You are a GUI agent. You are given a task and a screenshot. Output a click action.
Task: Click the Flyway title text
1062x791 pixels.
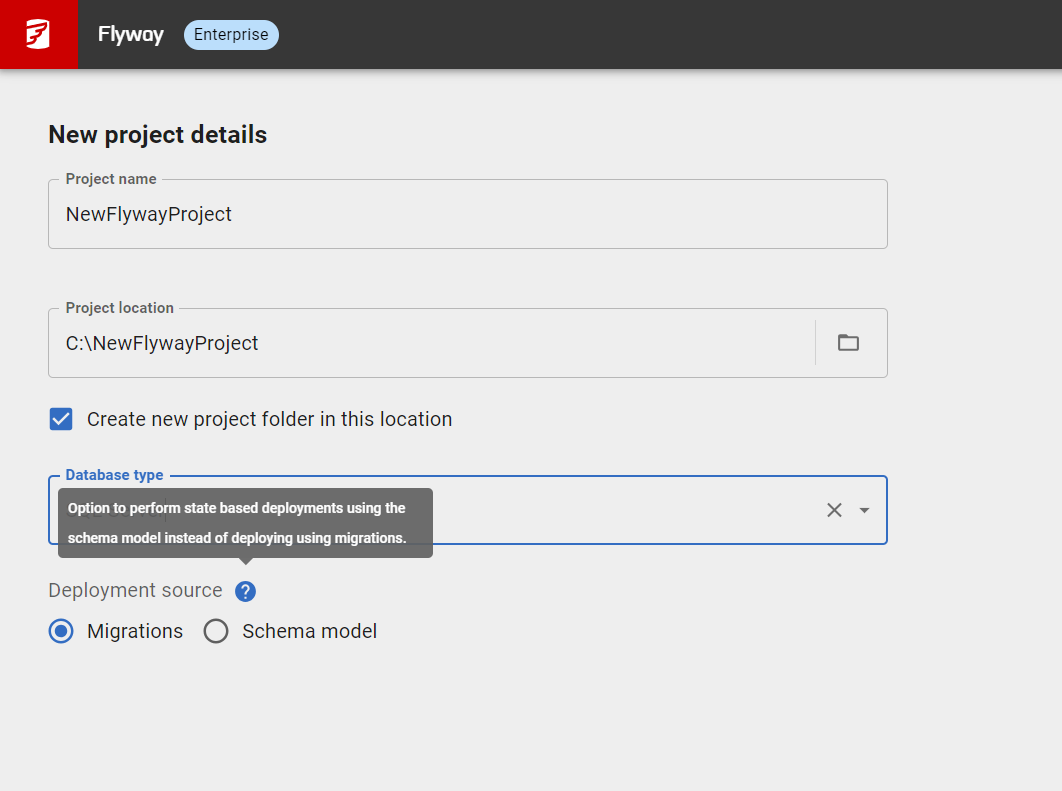[x=130, y=35]
